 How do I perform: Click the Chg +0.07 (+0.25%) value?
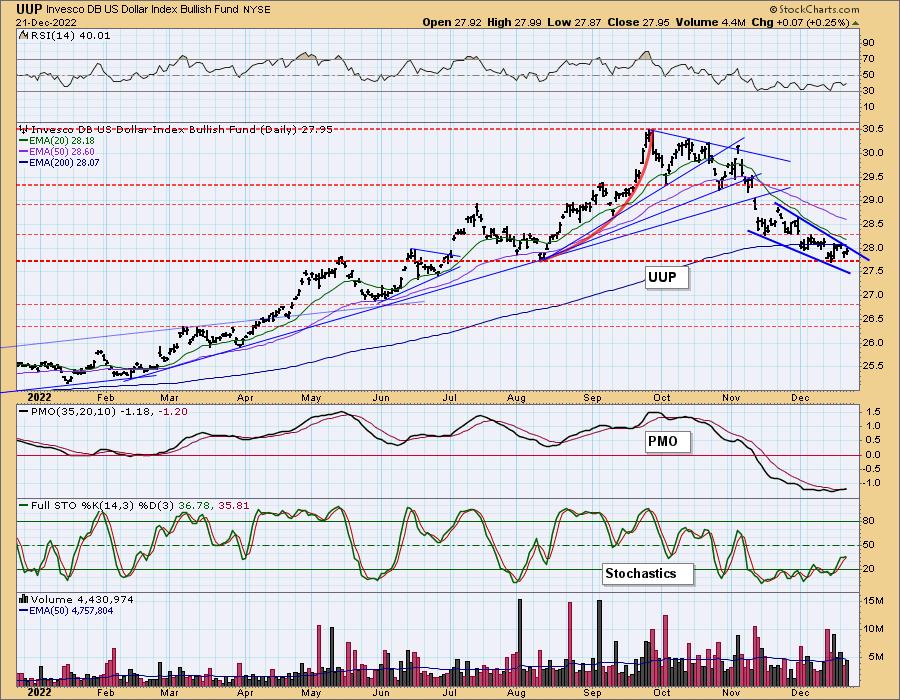click(800, 22)
